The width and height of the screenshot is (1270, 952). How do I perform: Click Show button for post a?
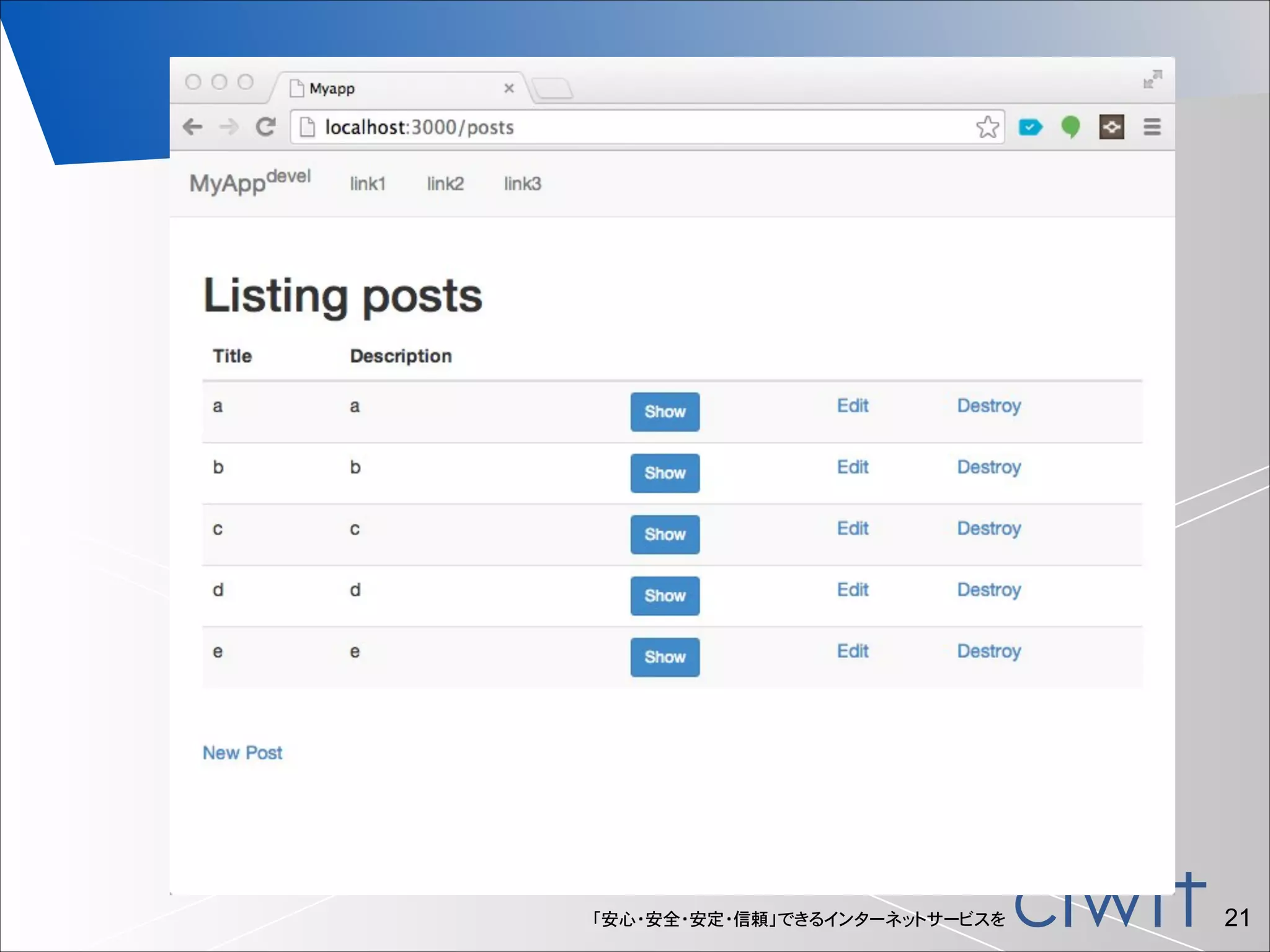(665, 412)
